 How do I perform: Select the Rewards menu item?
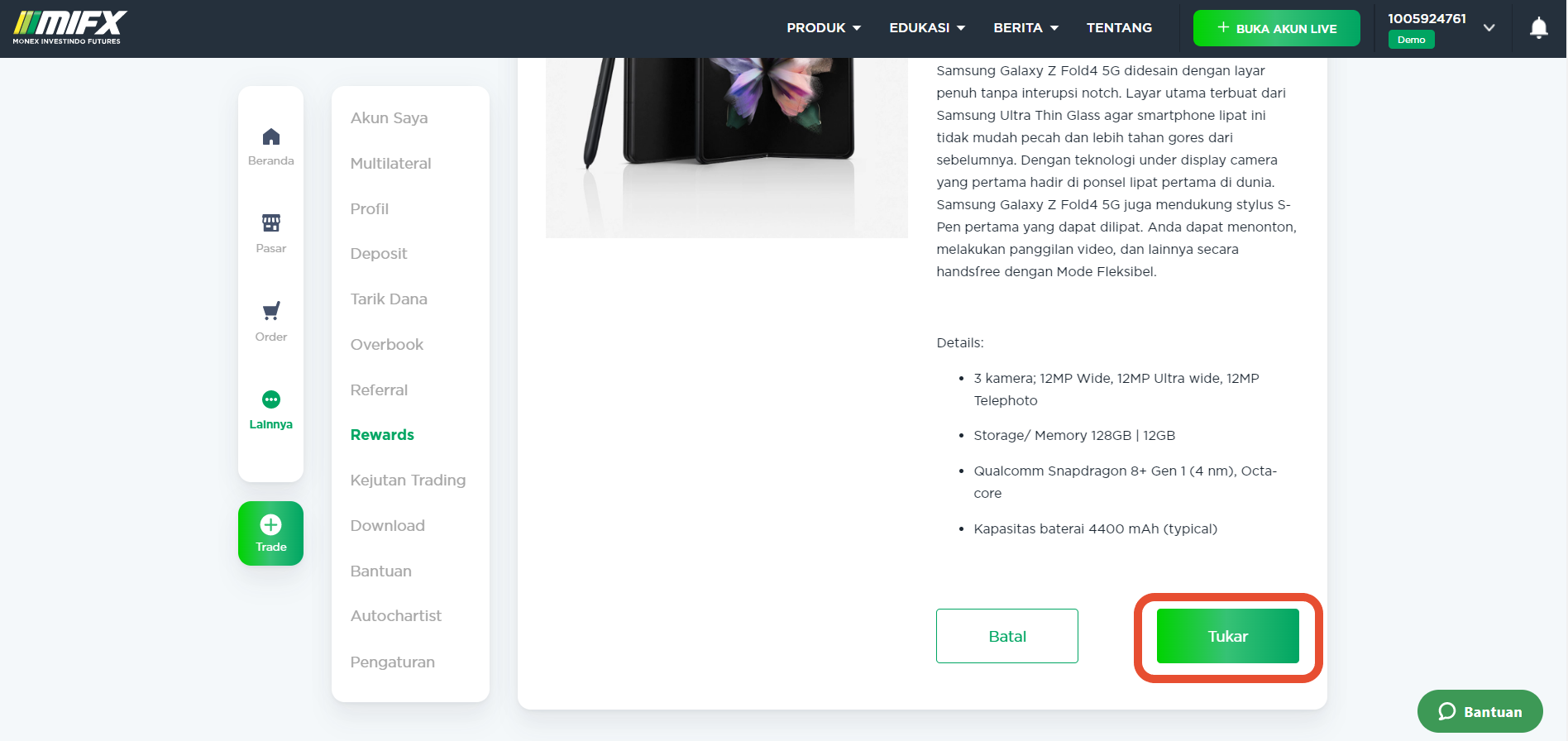tap(382, 435)
